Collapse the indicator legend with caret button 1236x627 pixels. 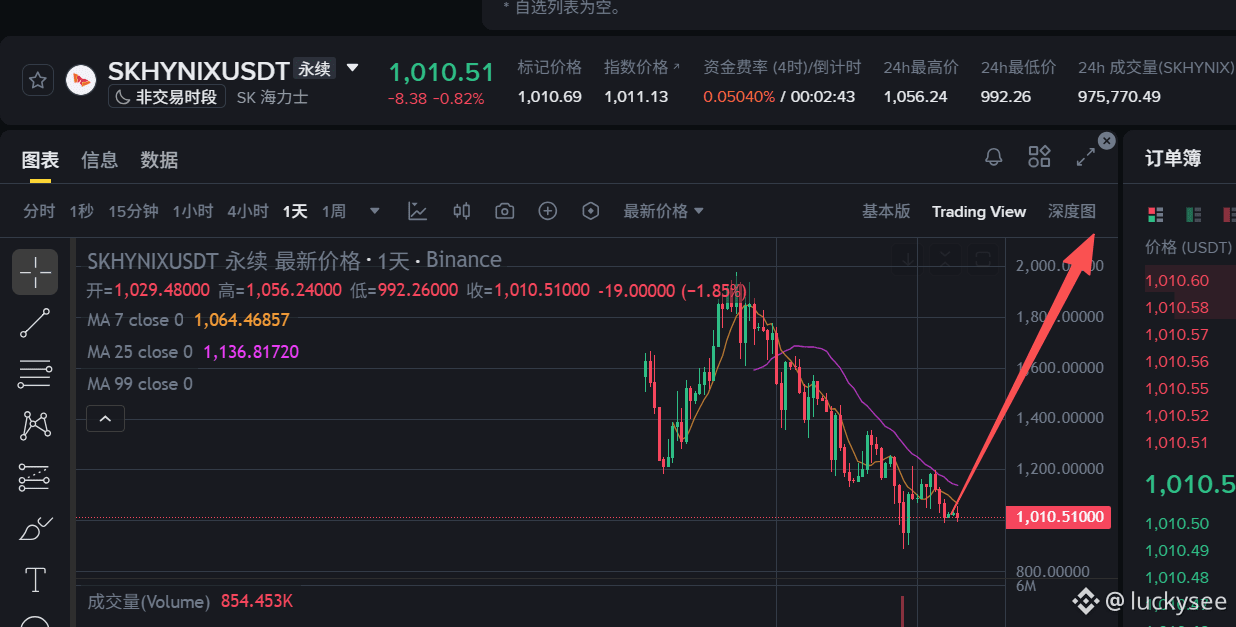pyautogui.click(x=105, y=418)
